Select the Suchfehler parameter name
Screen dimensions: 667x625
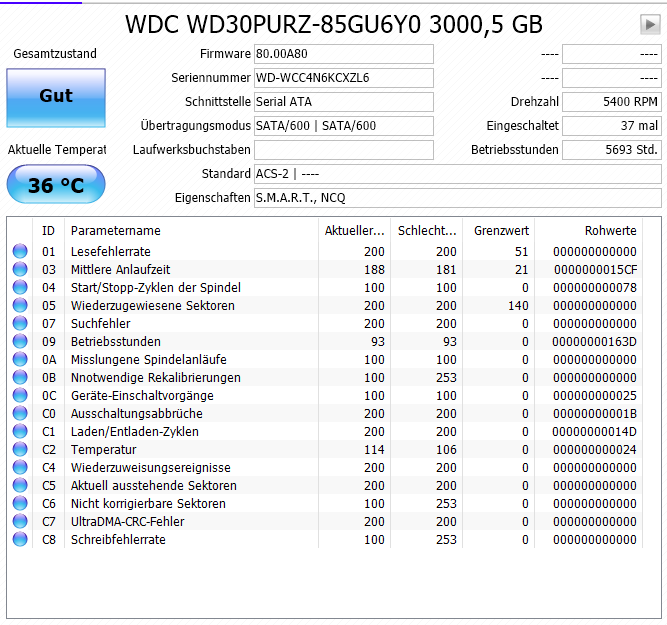100,324
